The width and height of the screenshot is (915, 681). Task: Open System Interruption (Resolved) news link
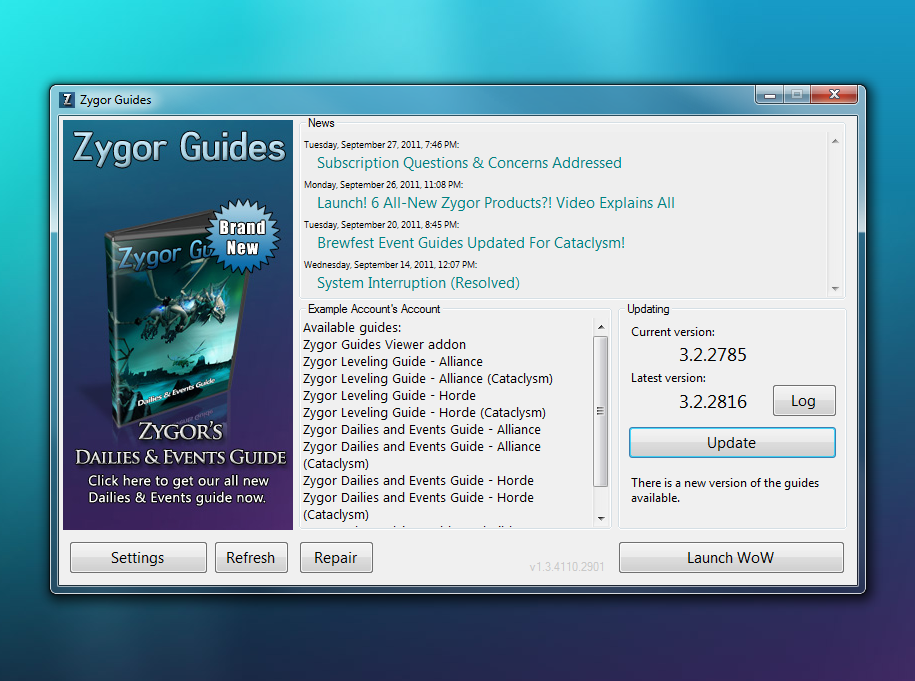[418, 283]
